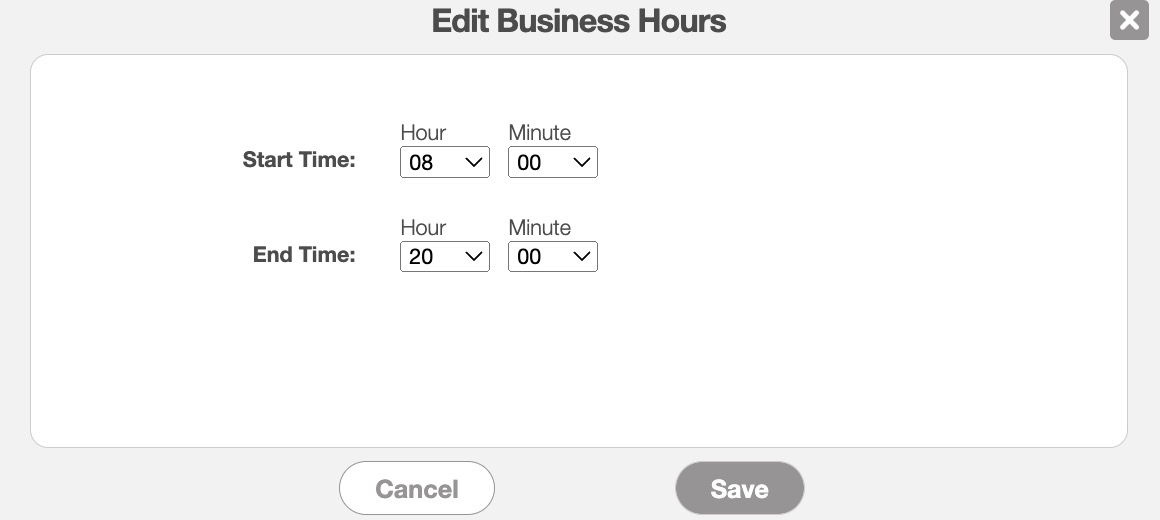Click the chevron arrow beside End hour 20
1160x520 pixels.
click(474, 257)
